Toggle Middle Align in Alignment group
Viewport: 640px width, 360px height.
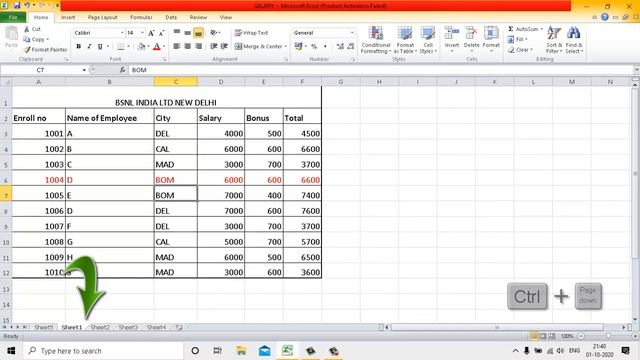tap(187, 33)
